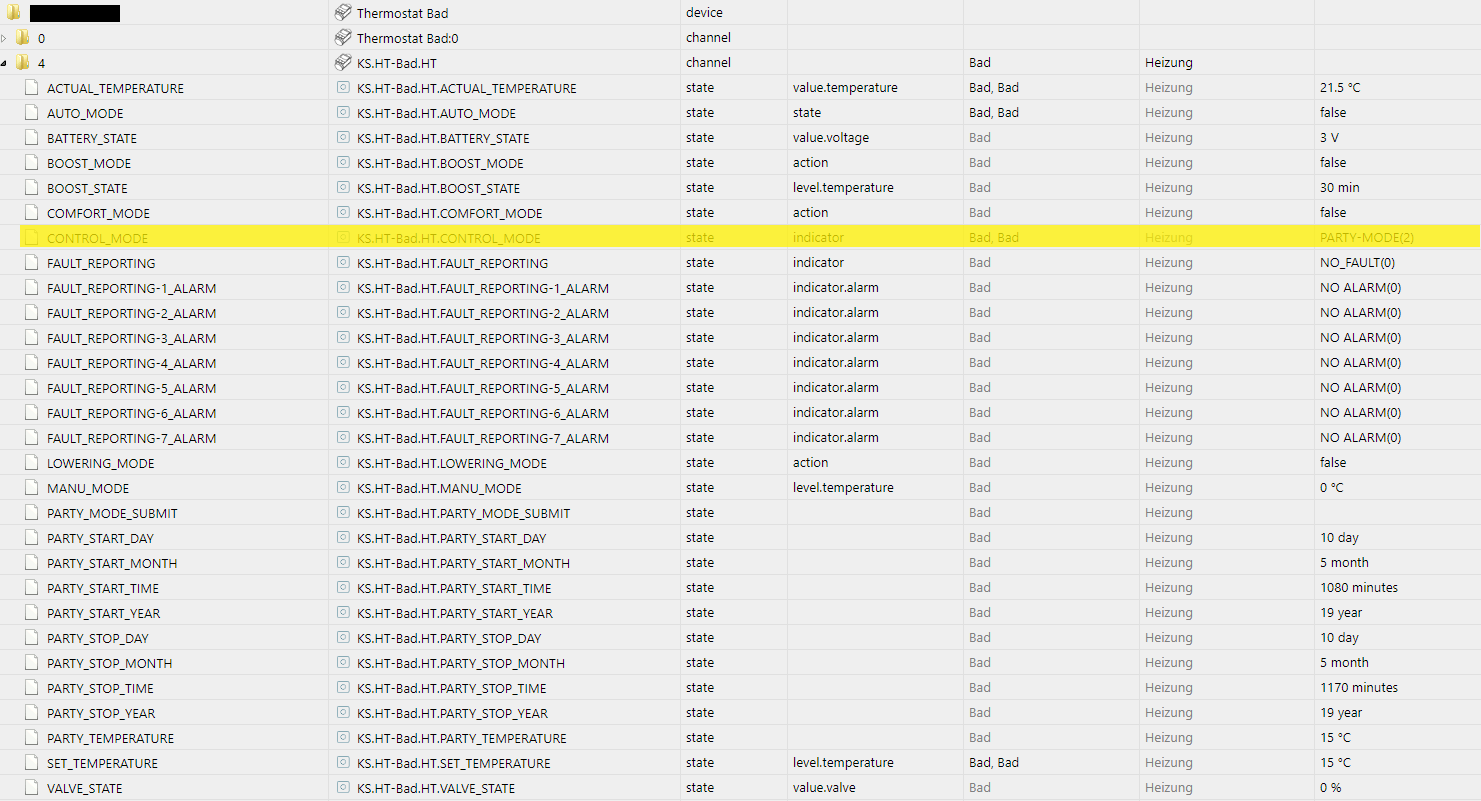The image size is (1481, 801).
Task: Click the value NO_FAULT(0)
Action: [1358, 263]
